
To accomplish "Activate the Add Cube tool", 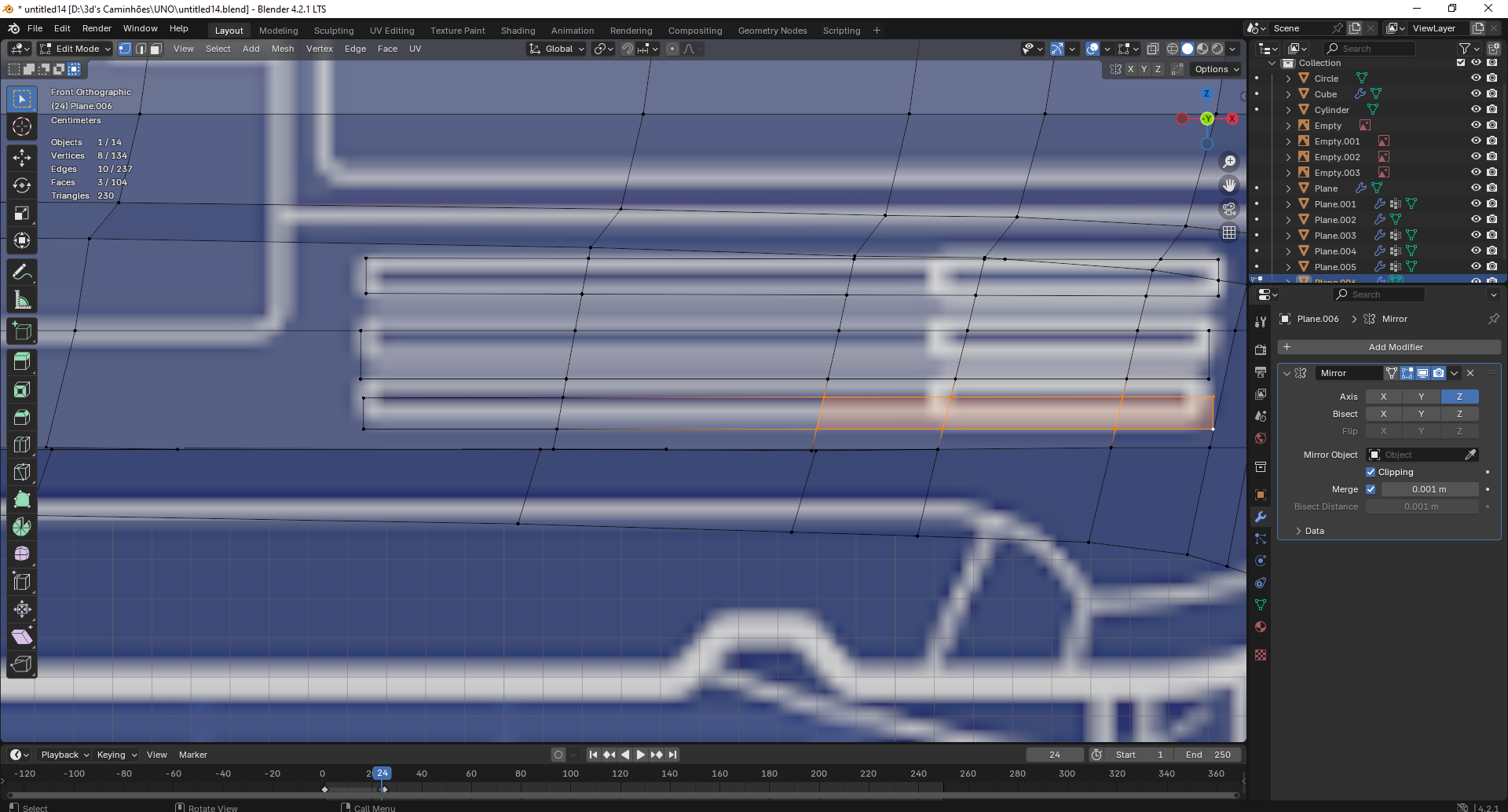I will point(22,331).
